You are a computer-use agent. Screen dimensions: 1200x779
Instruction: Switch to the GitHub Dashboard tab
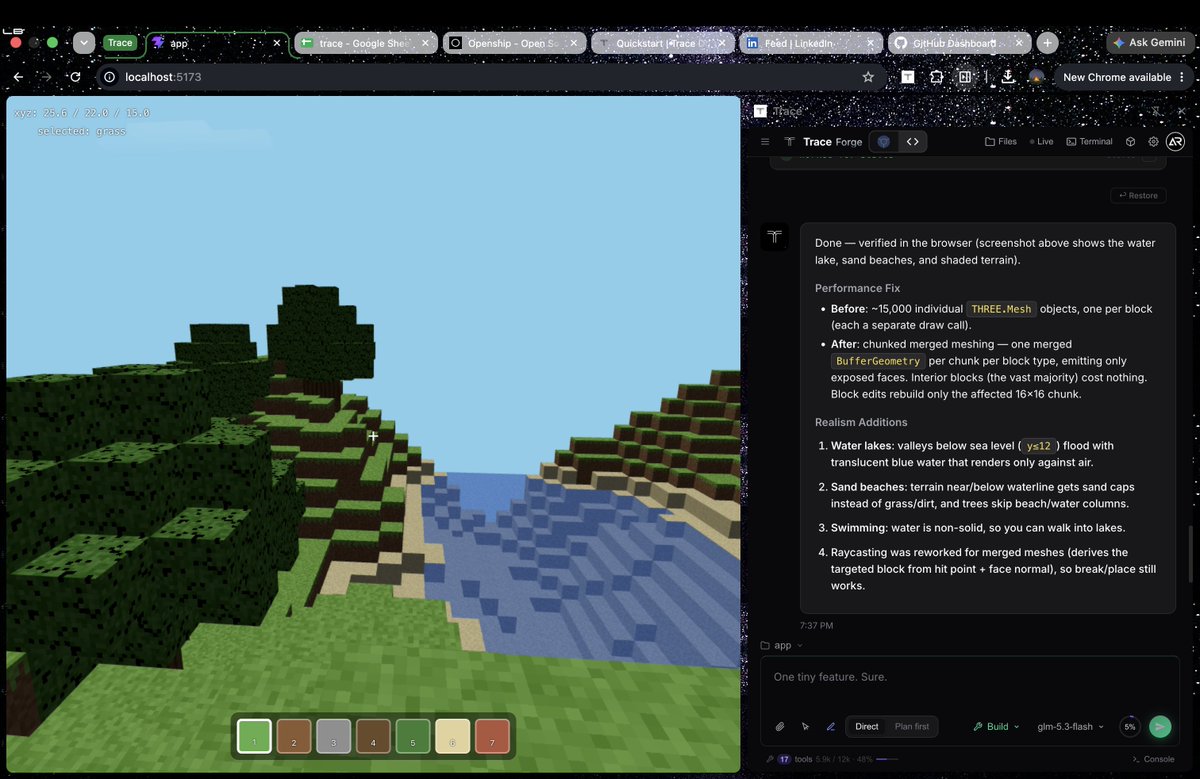tap(958, 43)
